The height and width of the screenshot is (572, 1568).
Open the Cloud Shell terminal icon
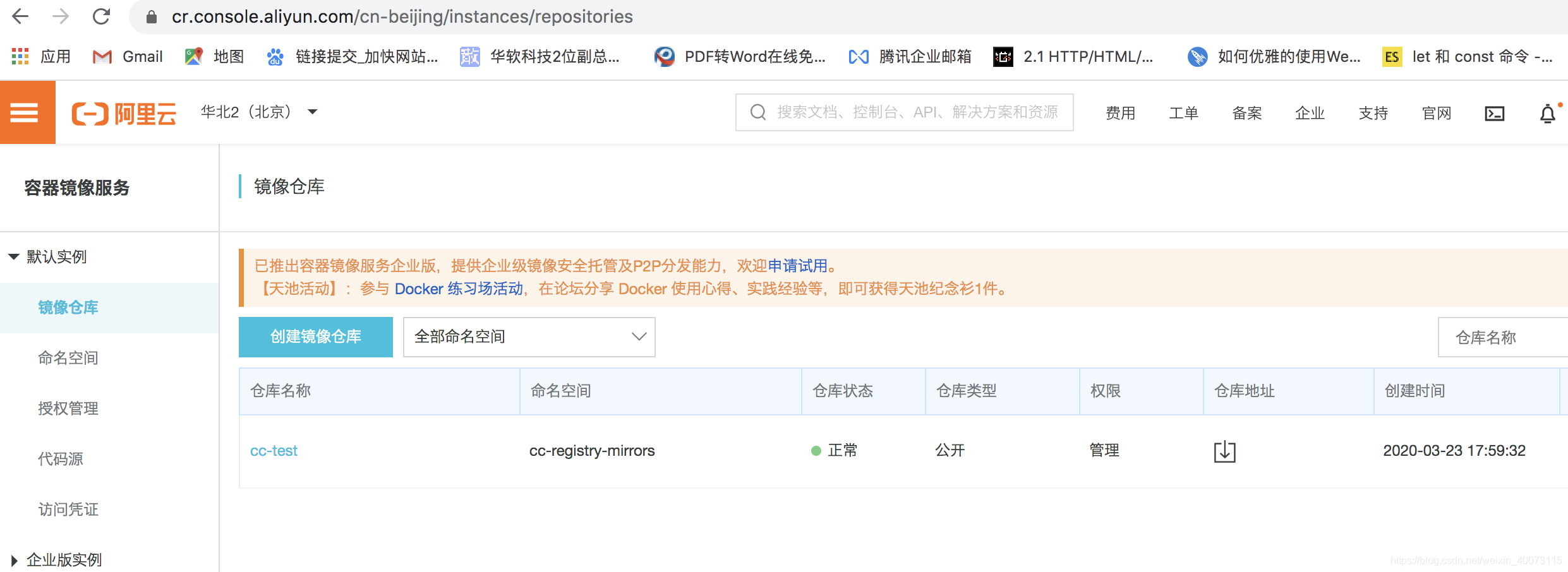tap(1494, 114)
